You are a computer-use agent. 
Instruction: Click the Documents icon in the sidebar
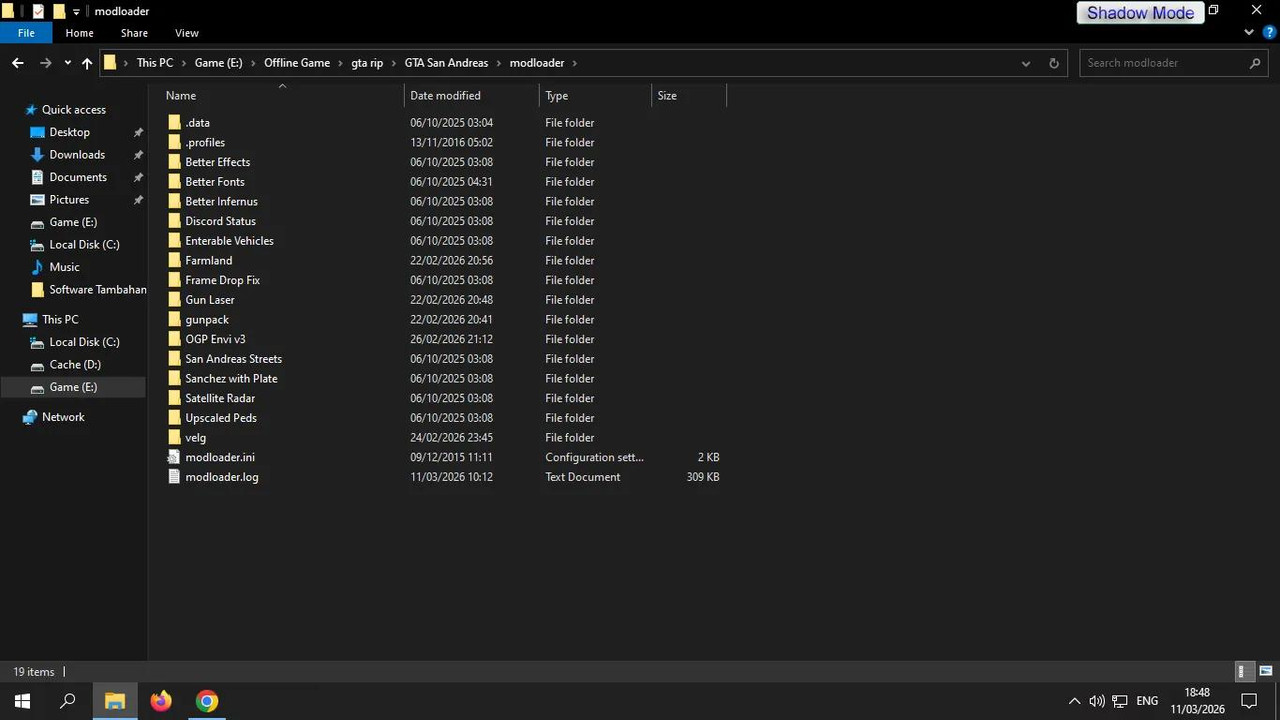[x=38, y=177]
